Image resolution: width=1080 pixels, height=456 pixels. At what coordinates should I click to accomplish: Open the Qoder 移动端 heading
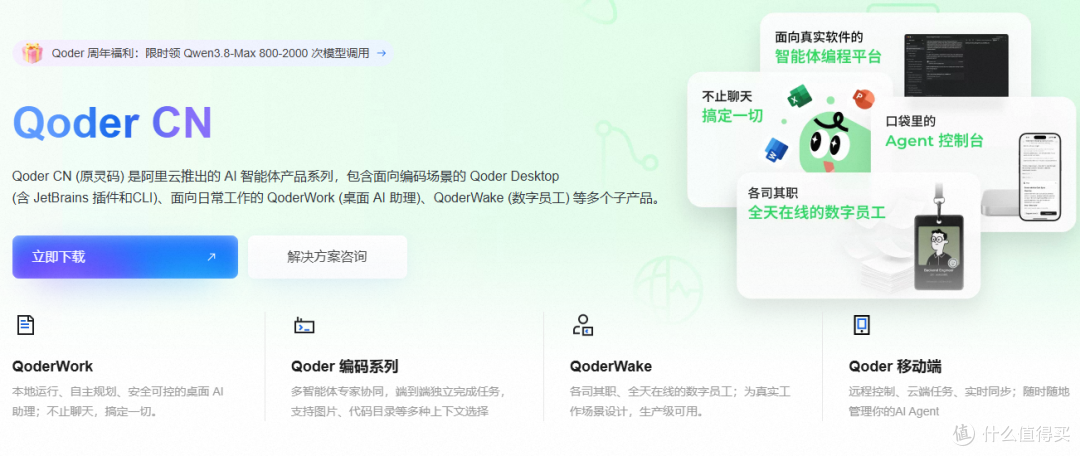point(895,366)
